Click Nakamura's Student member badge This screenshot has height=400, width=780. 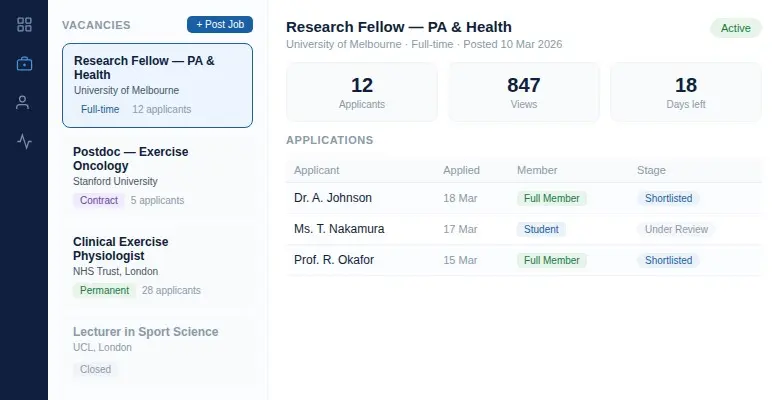click(541, 229)
